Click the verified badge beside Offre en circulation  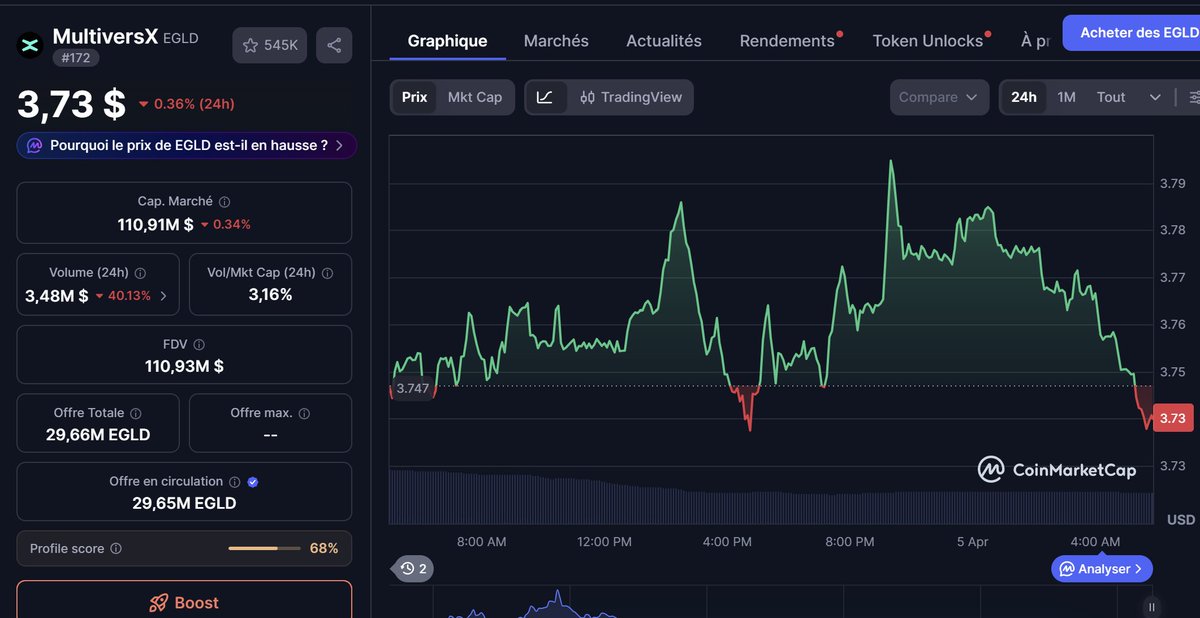pyautogui.click(x=253, y=482)
